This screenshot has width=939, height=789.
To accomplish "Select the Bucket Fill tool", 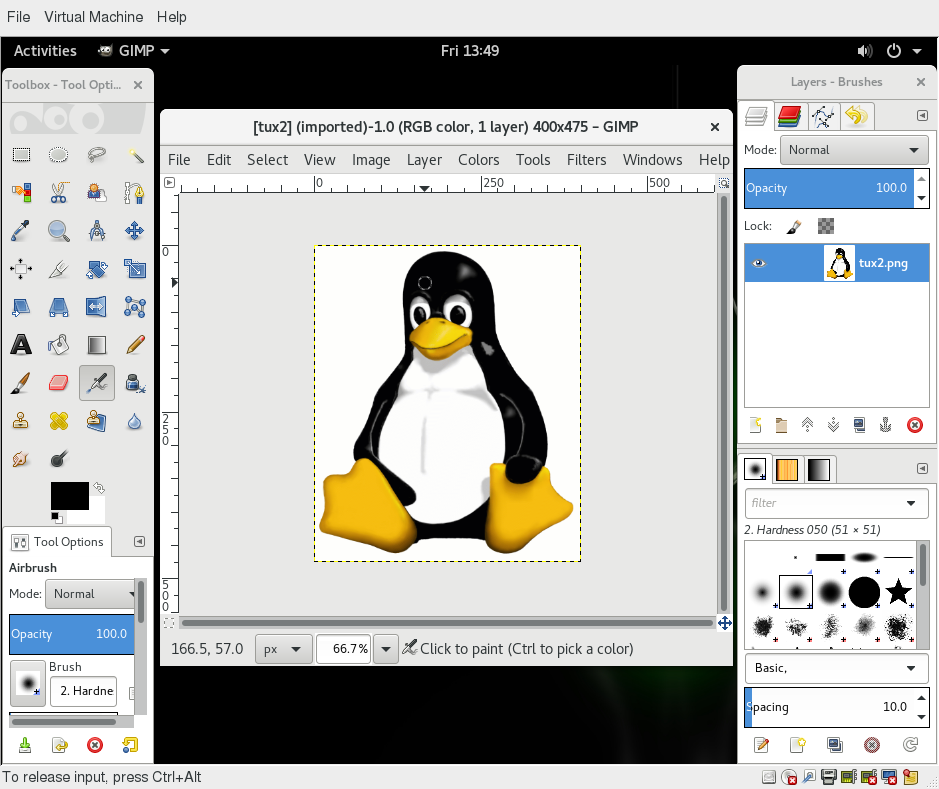I will [x=59, y=345].
